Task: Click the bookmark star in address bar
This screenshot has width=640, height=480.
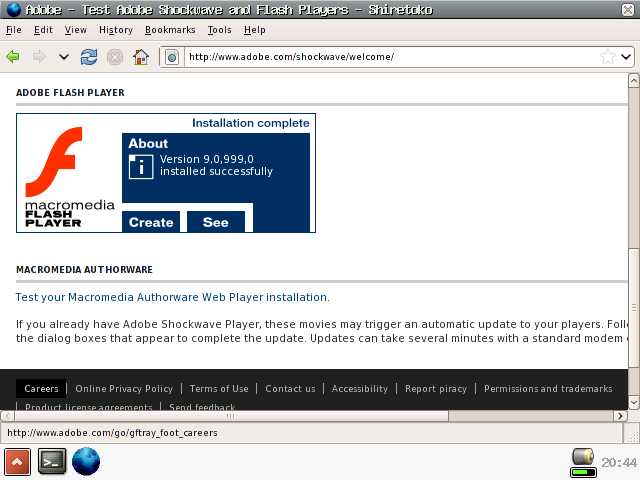Action: click(x=607, y=57)
